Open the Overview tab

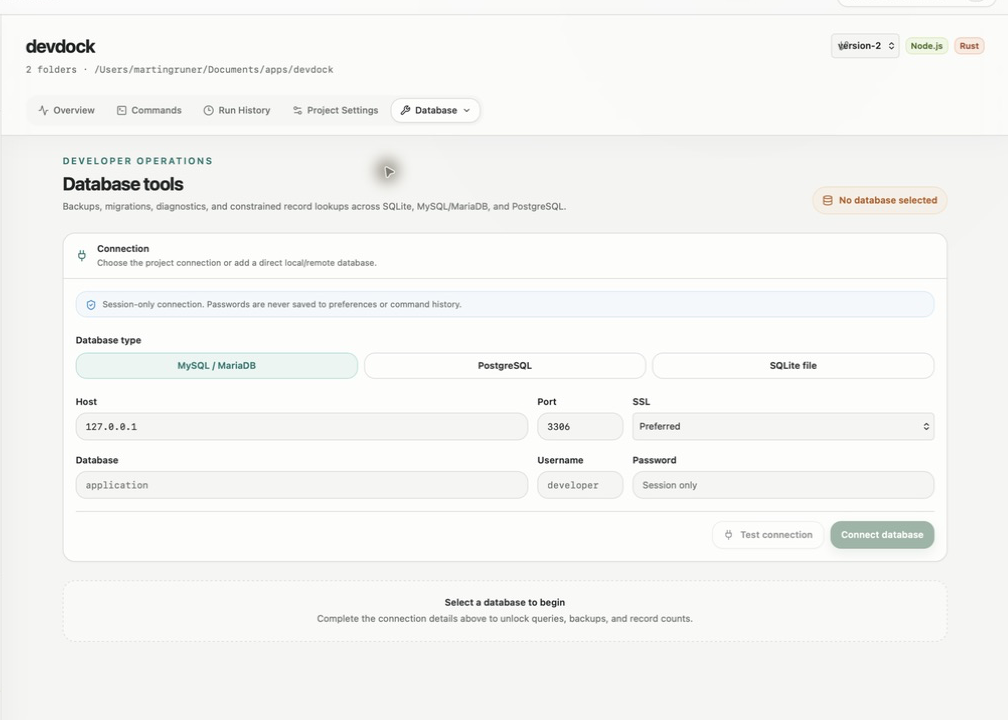click(66, 111)
